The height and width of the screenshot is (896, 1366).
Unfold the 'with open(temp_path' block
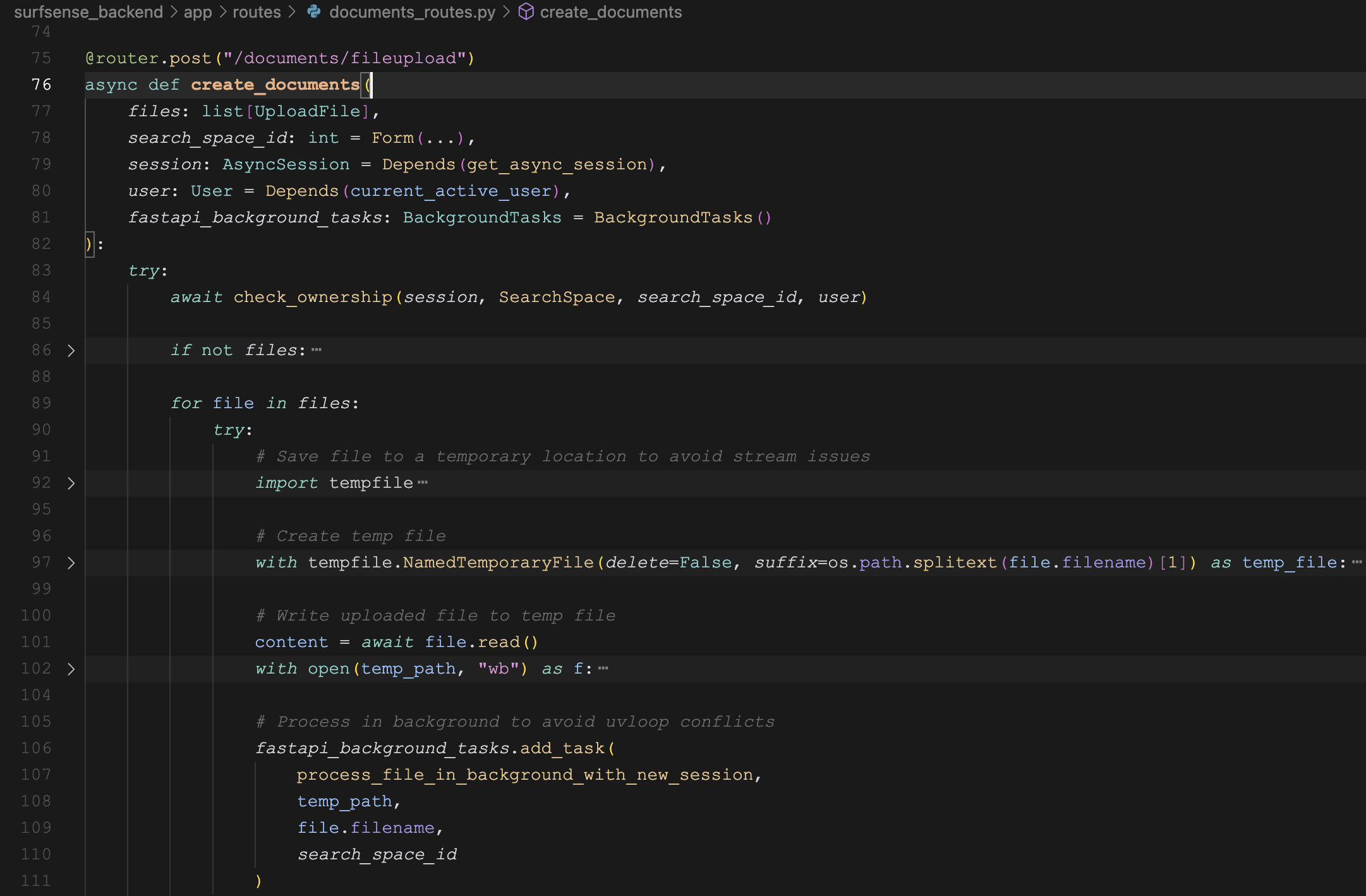click(x=71, y=669)
